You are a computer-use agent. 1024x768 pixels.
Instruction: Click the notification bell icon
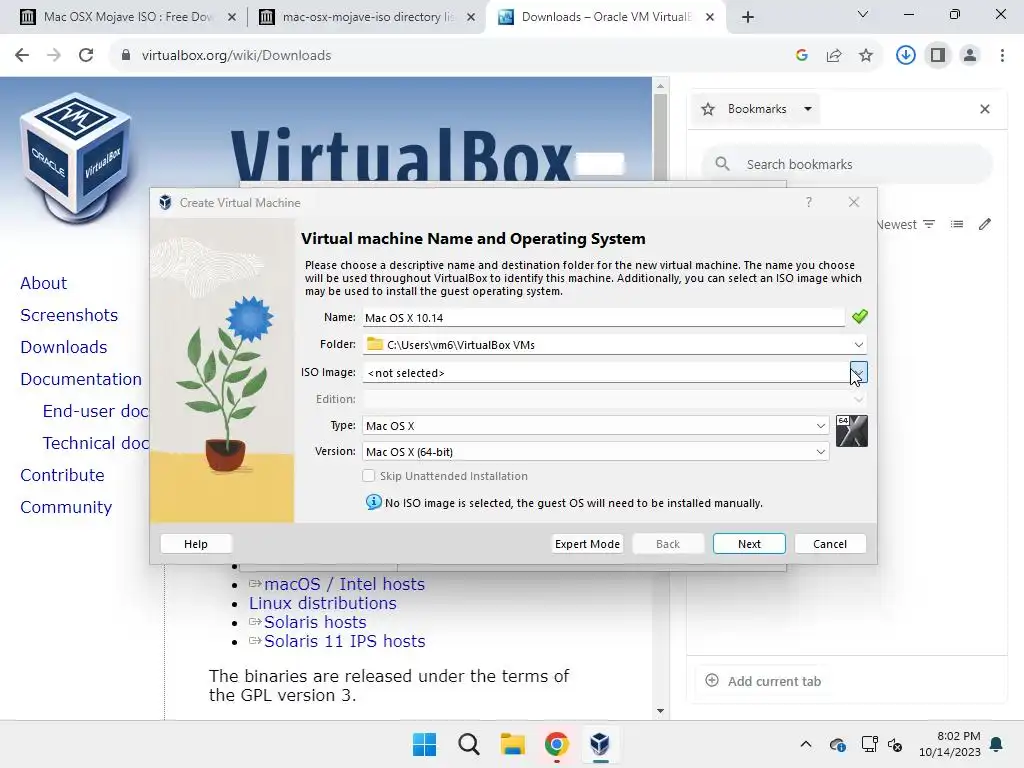997,744
